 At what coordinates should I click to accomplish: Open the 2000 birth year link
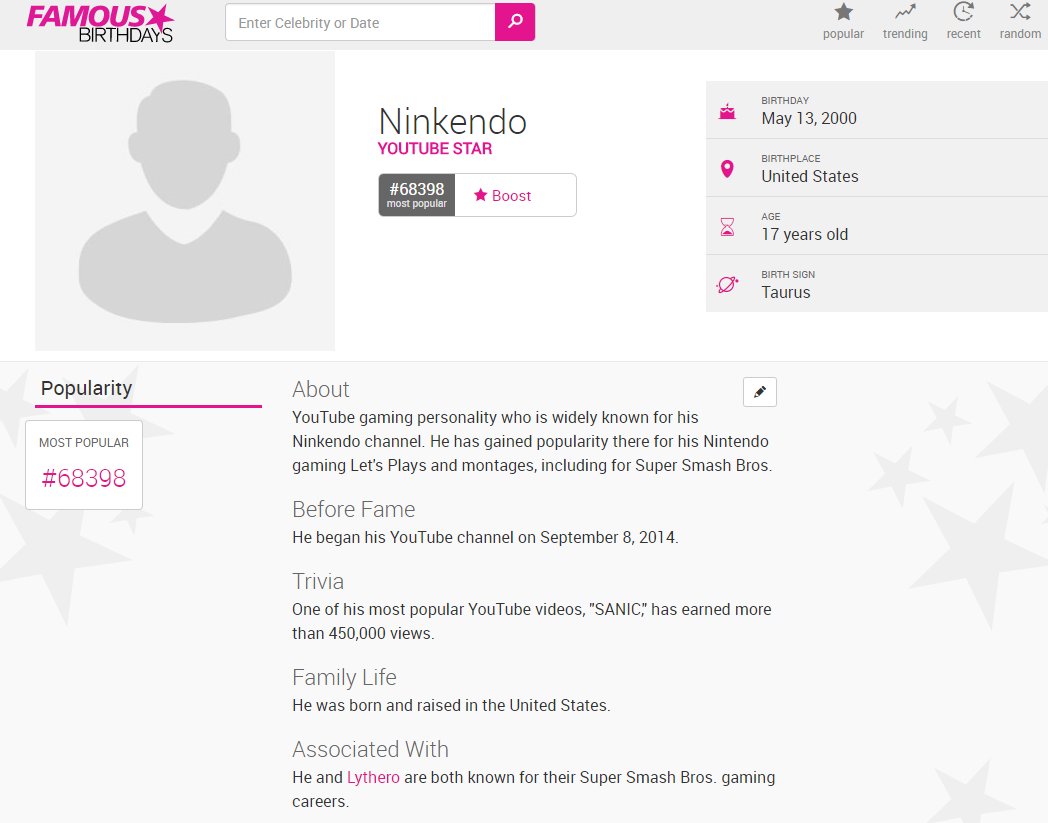839,118
